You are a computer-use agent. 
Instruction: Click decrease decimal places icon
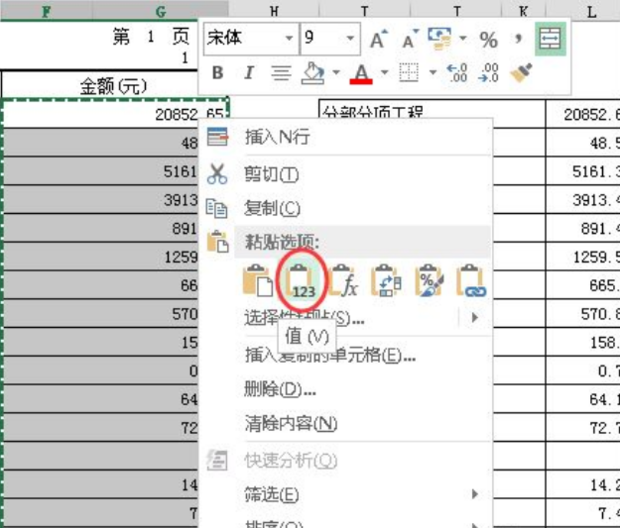pyautogui.click(x=488, y=73)
